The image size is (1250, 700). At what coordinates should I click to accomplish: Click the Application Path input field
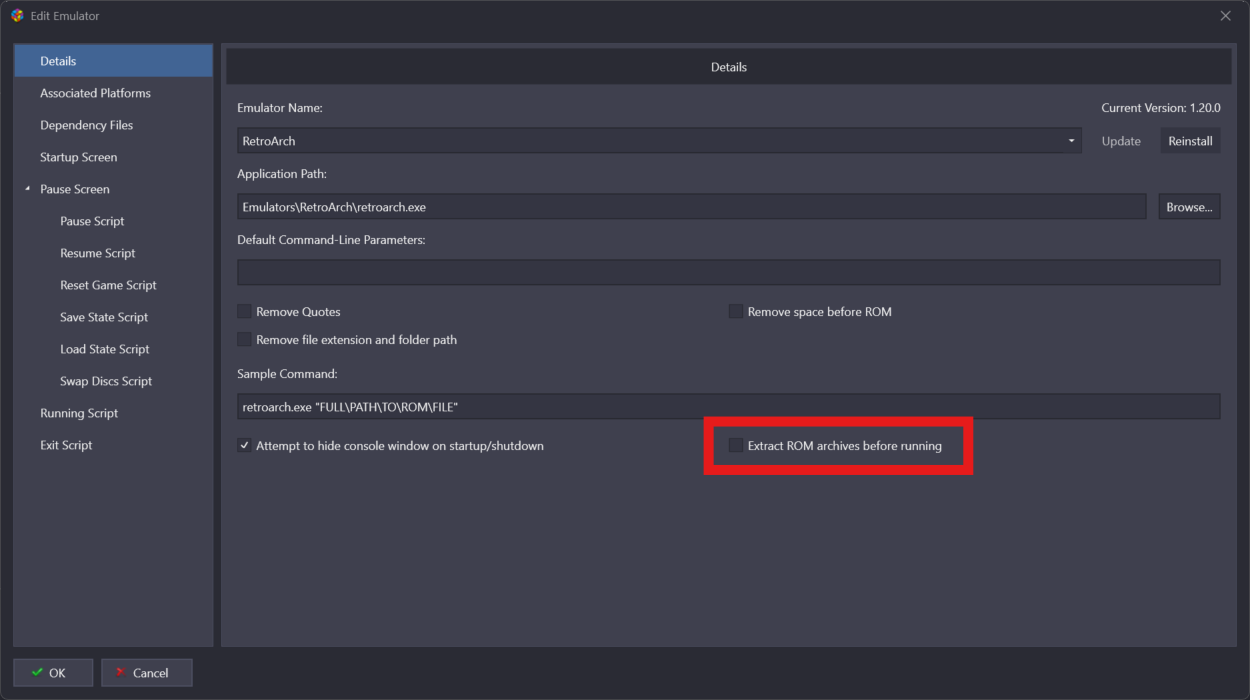coord(691,207)
